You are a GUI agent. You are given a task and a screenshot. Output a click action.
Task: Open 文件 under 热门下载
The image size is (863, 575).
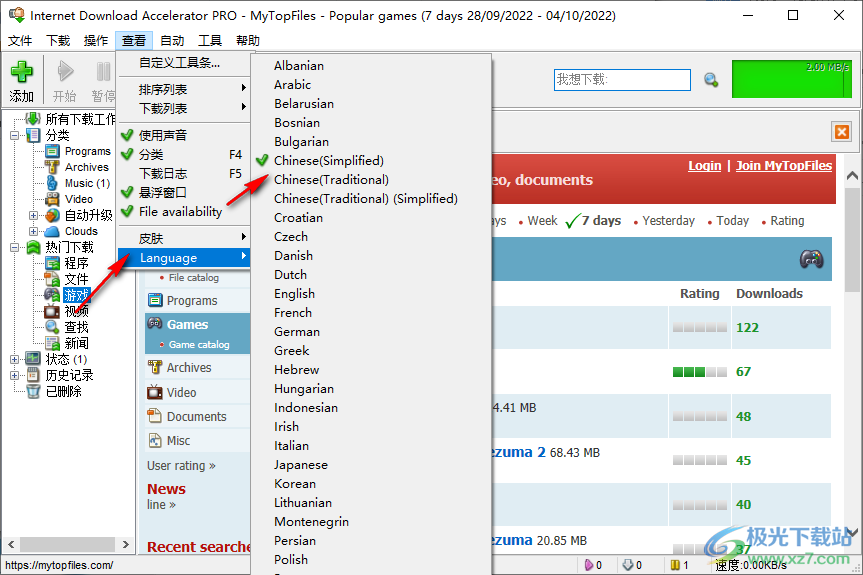click(76, 279)
